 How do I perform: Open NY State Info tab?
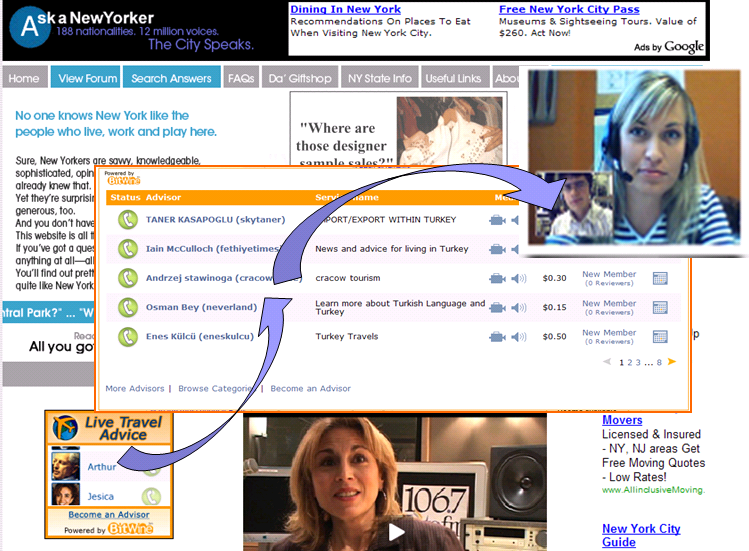click(380, 78)
